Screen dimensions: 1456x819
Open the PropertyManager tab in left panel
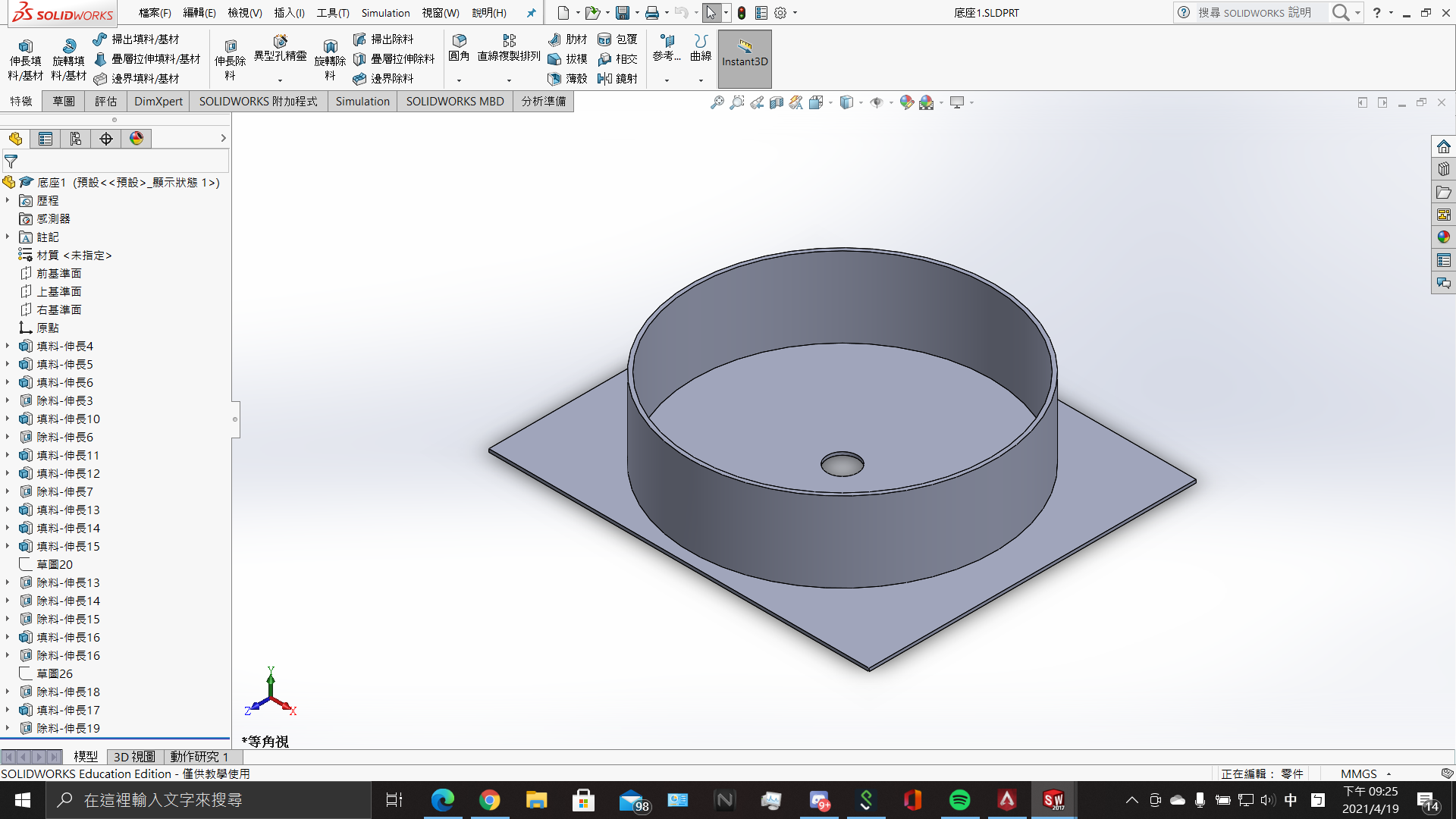pyautogui.click(x=45, y=139)
